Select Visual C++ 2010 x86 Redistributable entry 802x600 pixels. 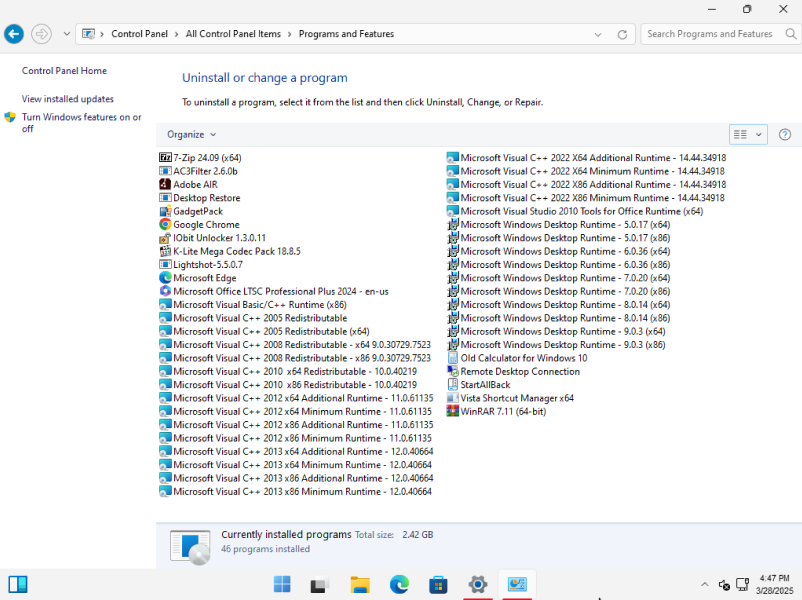point(288,385)
